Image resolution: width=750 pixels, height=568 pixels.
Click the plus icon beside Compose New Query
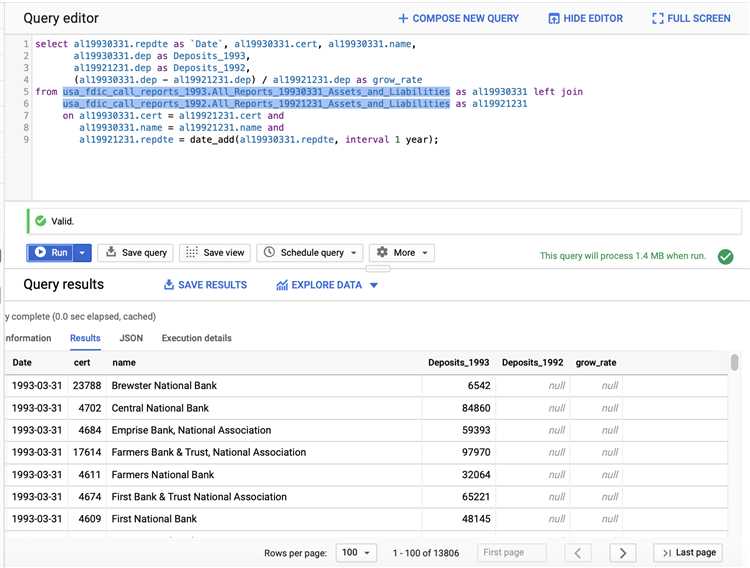click(x=403, y=18)
